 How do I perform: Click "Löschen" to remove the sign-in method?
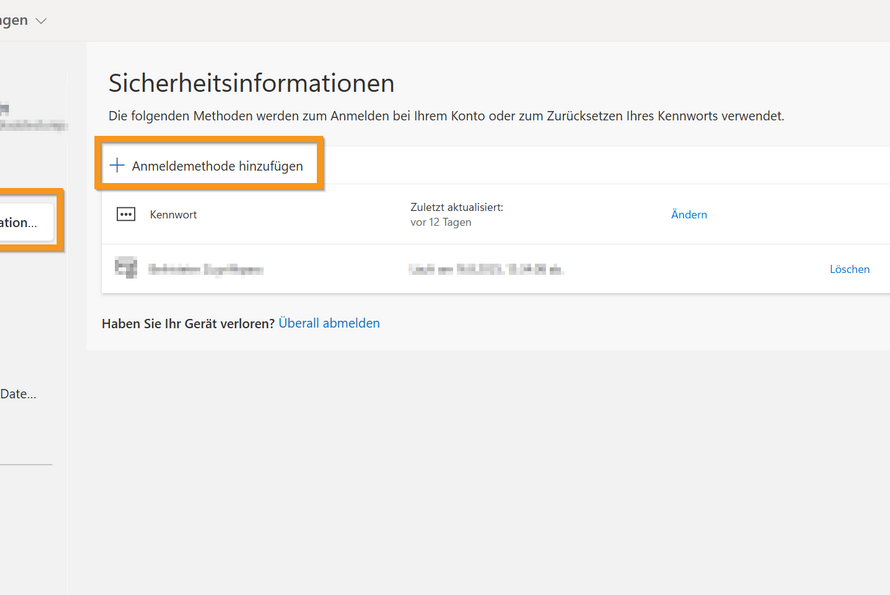849,268
